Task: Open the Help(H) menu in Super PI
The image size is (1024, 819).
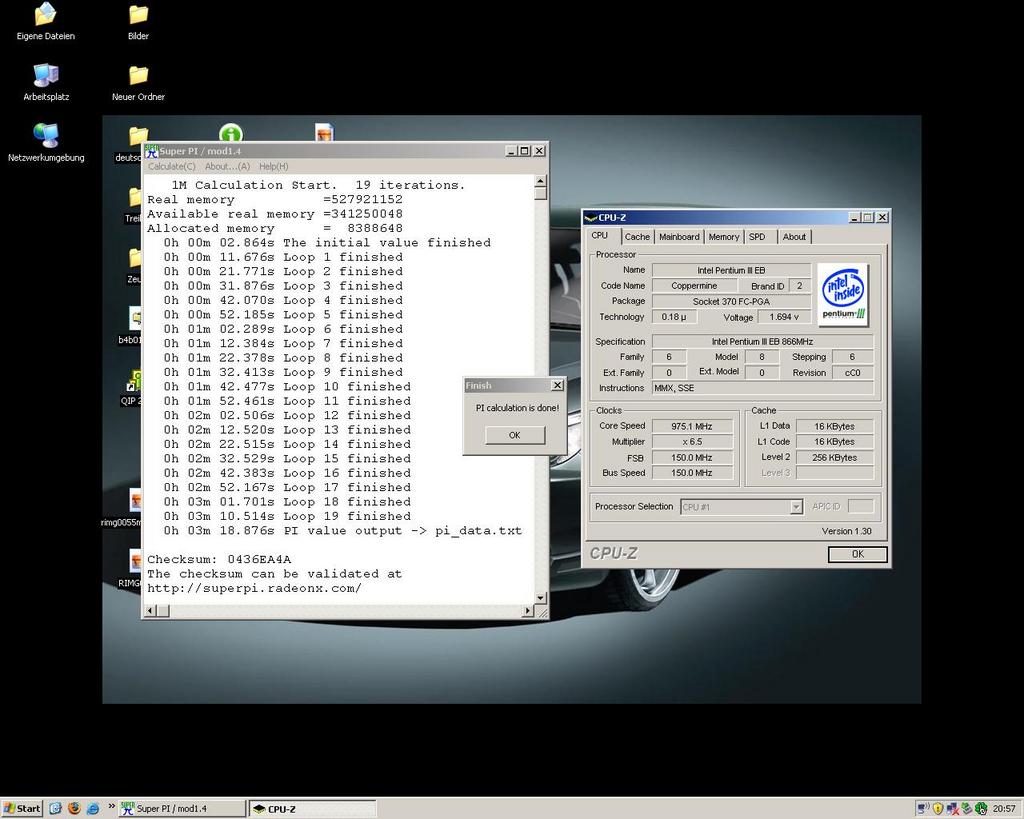Action: click(274, 167)
